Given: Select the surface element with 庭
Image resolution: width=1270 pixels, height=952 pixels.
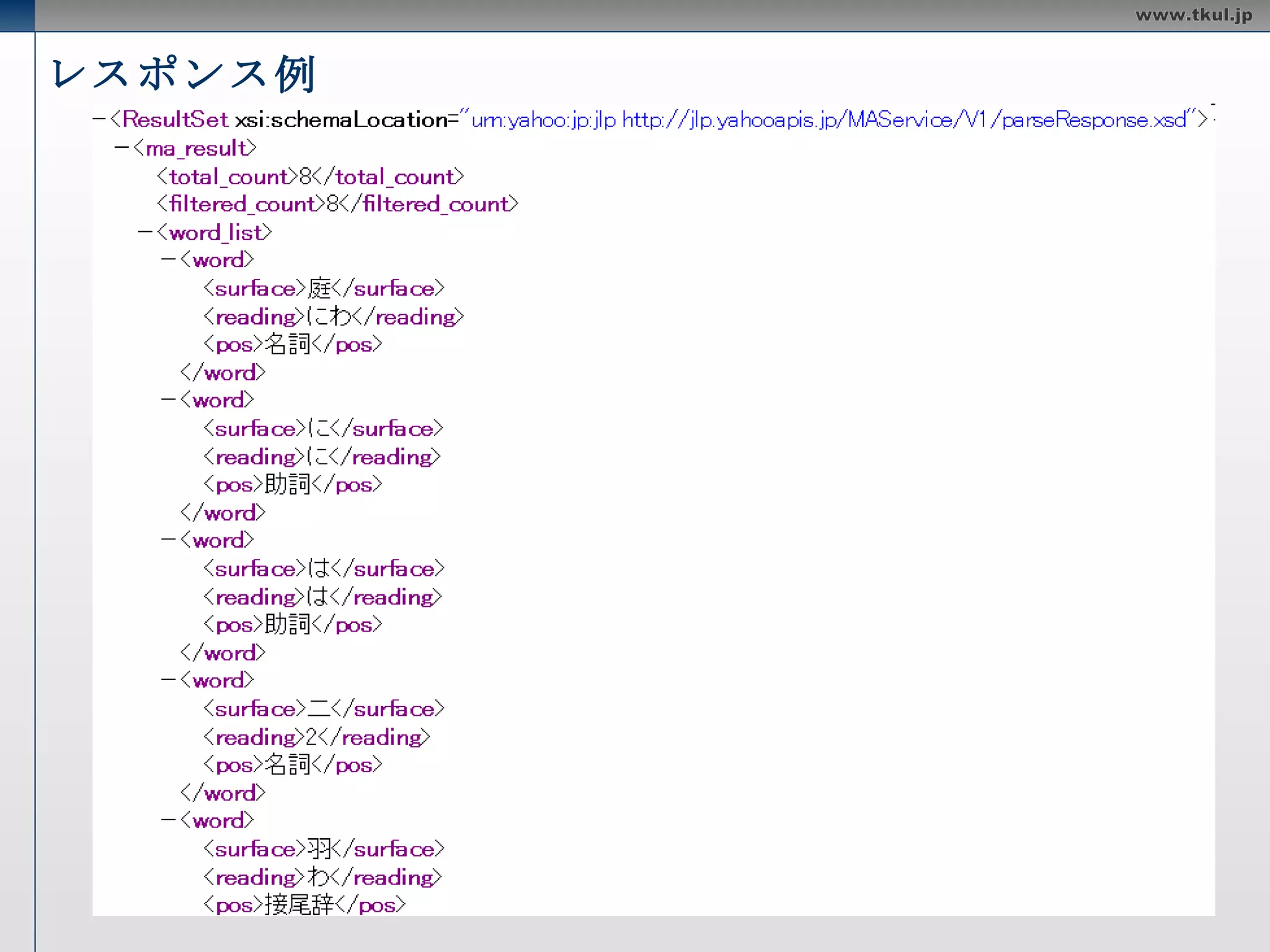Looking at the screenshot, I should (324, 288).
